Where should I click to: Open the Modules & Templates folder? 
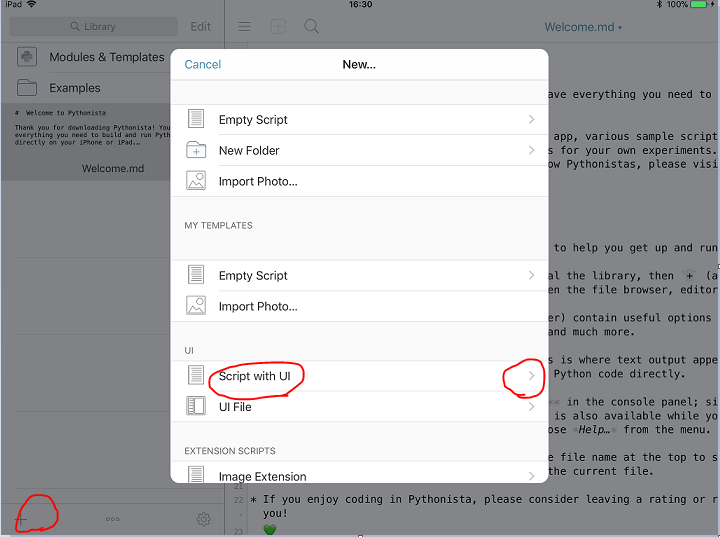pyautogui.click(x=106, y=57)
